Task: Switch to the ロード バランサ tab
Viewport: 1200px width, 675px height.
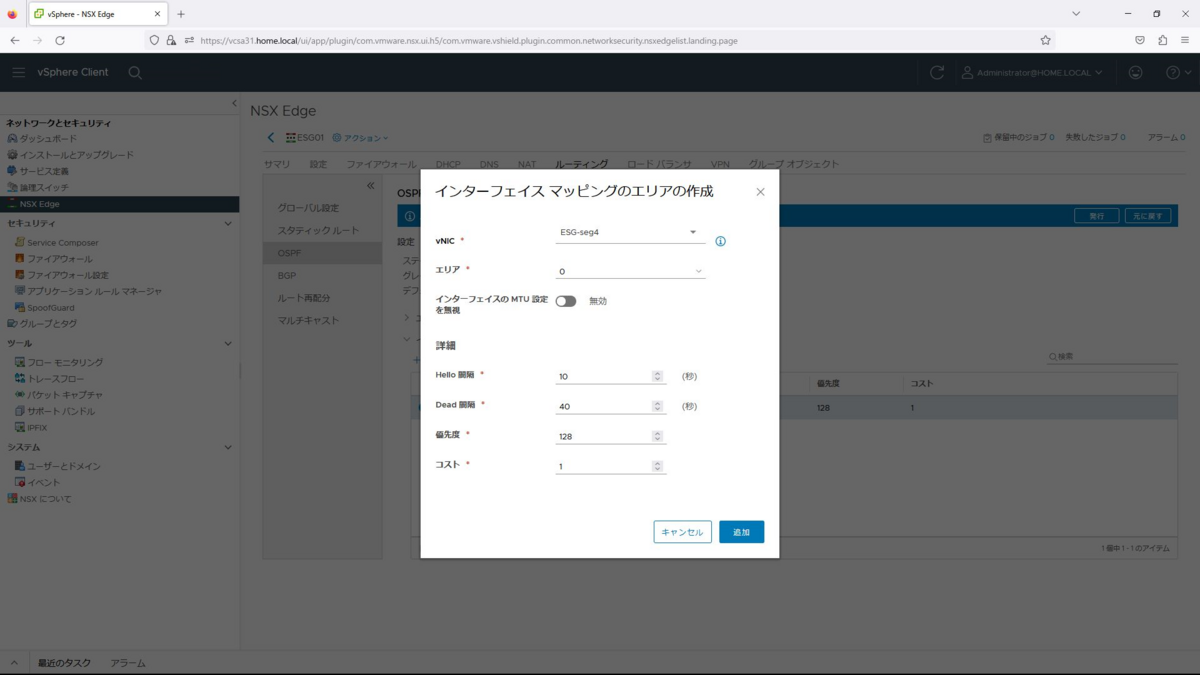Action: (659, 164)
